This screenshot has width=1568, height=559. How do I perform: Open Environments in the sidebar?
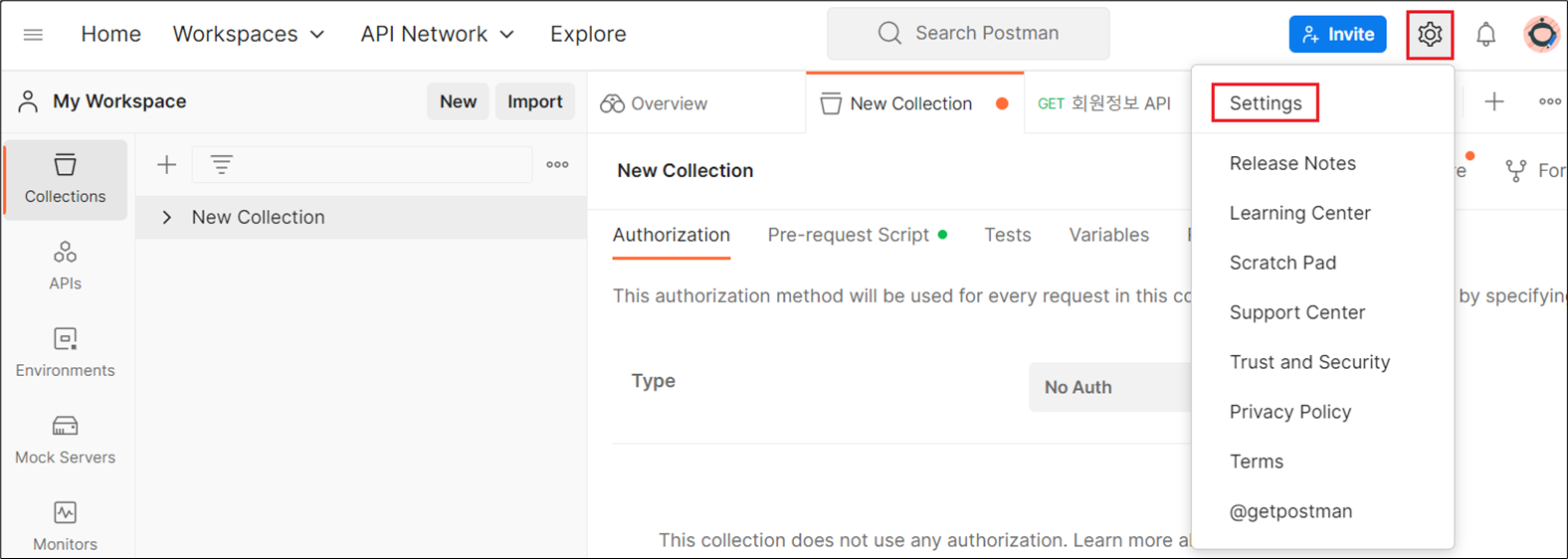click(66, 353)
